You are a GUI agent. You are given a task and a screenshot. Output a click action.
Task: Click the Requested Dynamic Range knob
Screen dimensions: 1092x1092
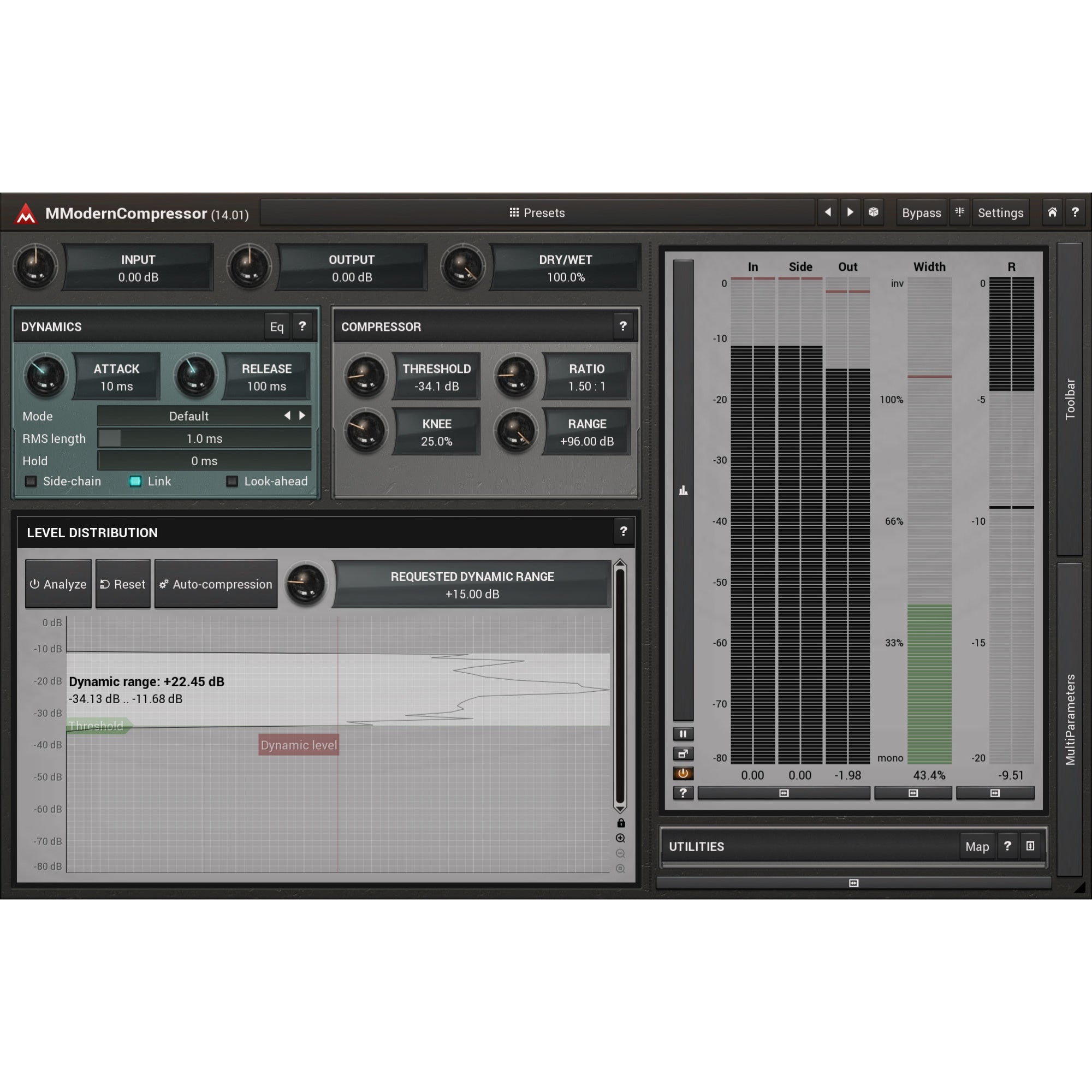306,584
